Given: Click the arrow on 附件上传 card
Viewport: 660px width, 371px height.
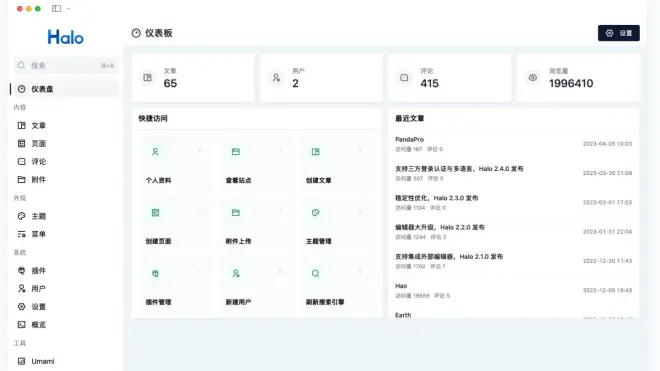Looking at the screenshot, I should pyautogui.click(x=280, y=211).
